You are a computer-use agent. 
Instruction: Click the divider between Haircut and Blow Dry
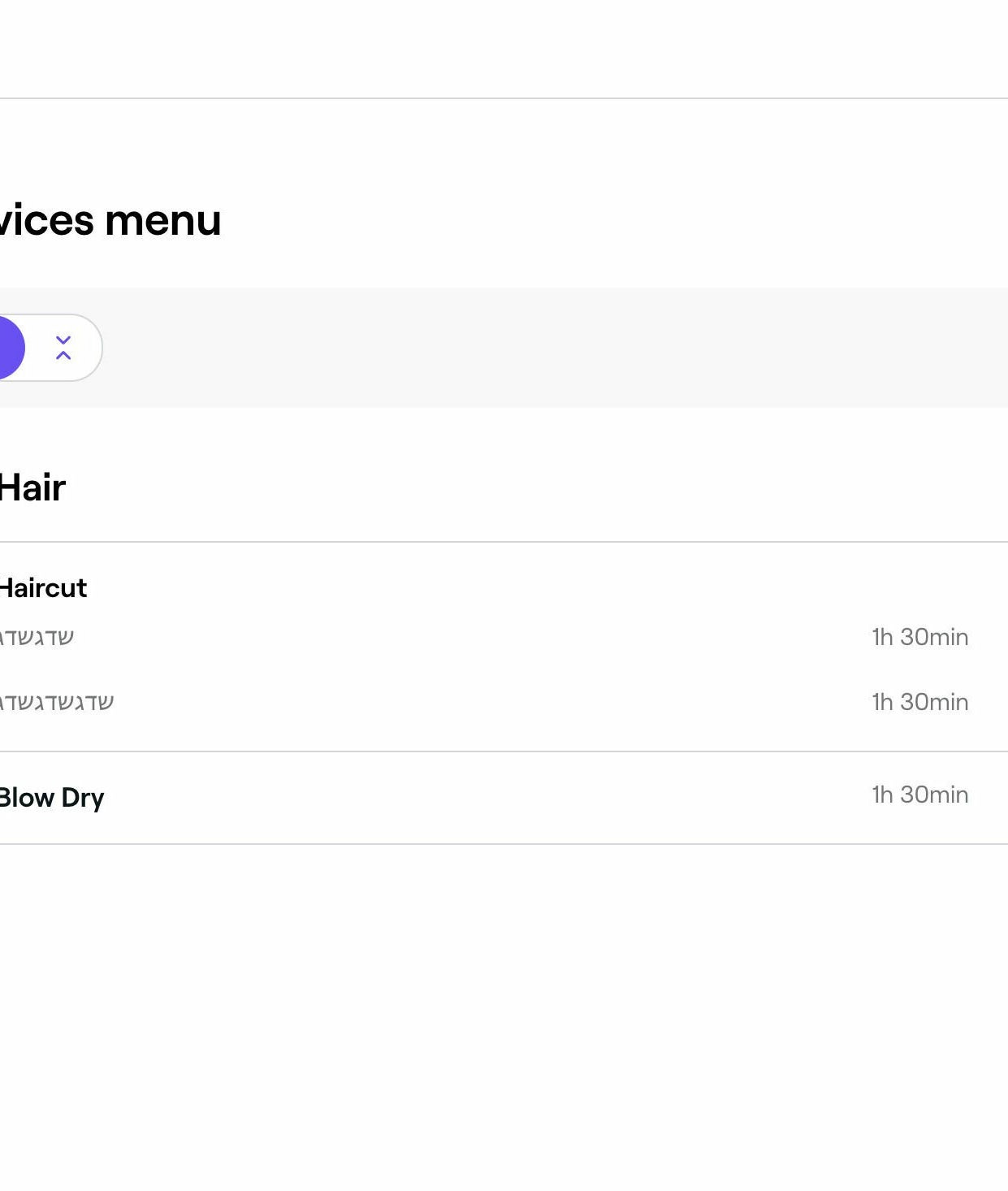click(x=504, y=751)
